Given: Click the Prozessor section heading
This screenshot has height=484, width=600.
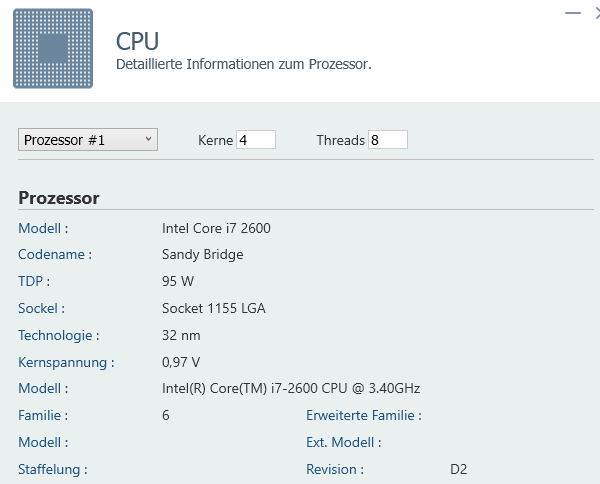Looking at the screenshot, I should coord(59,198).
